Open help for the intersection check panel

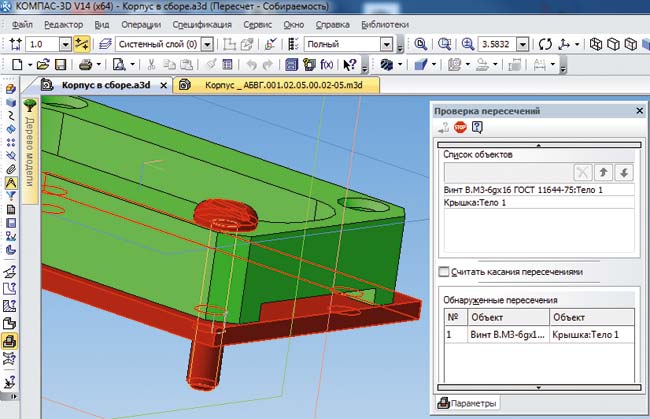click(477, 127)
